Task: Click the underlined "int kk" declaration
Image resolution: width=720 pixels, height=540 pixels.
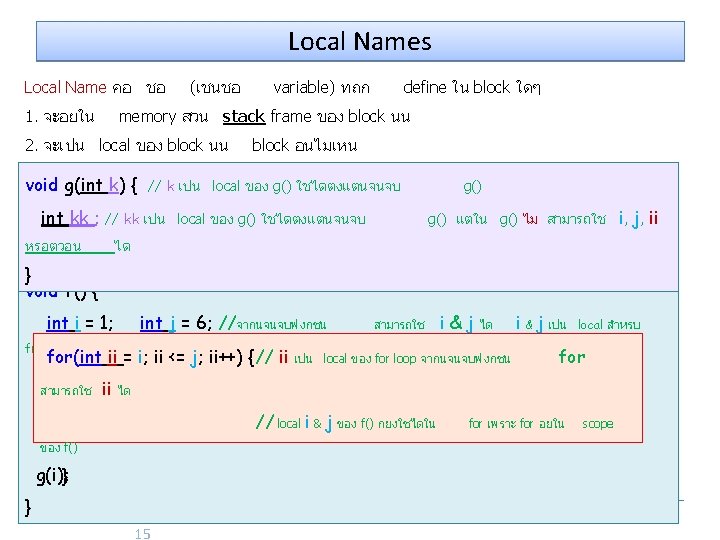Action: (x=66, y=218)
